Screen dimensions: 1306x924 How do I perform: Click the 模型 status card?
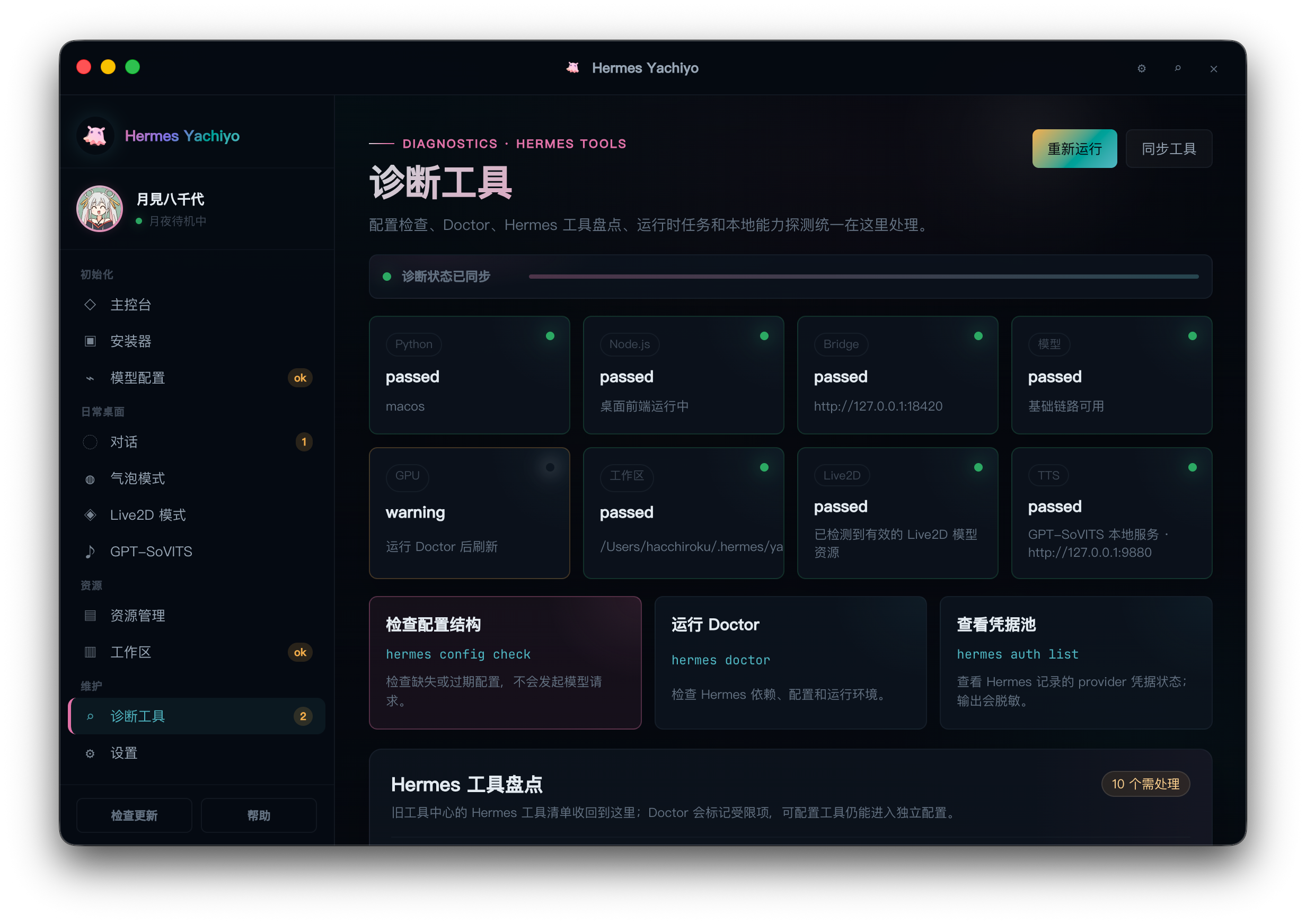click(x=1111, y=375)
